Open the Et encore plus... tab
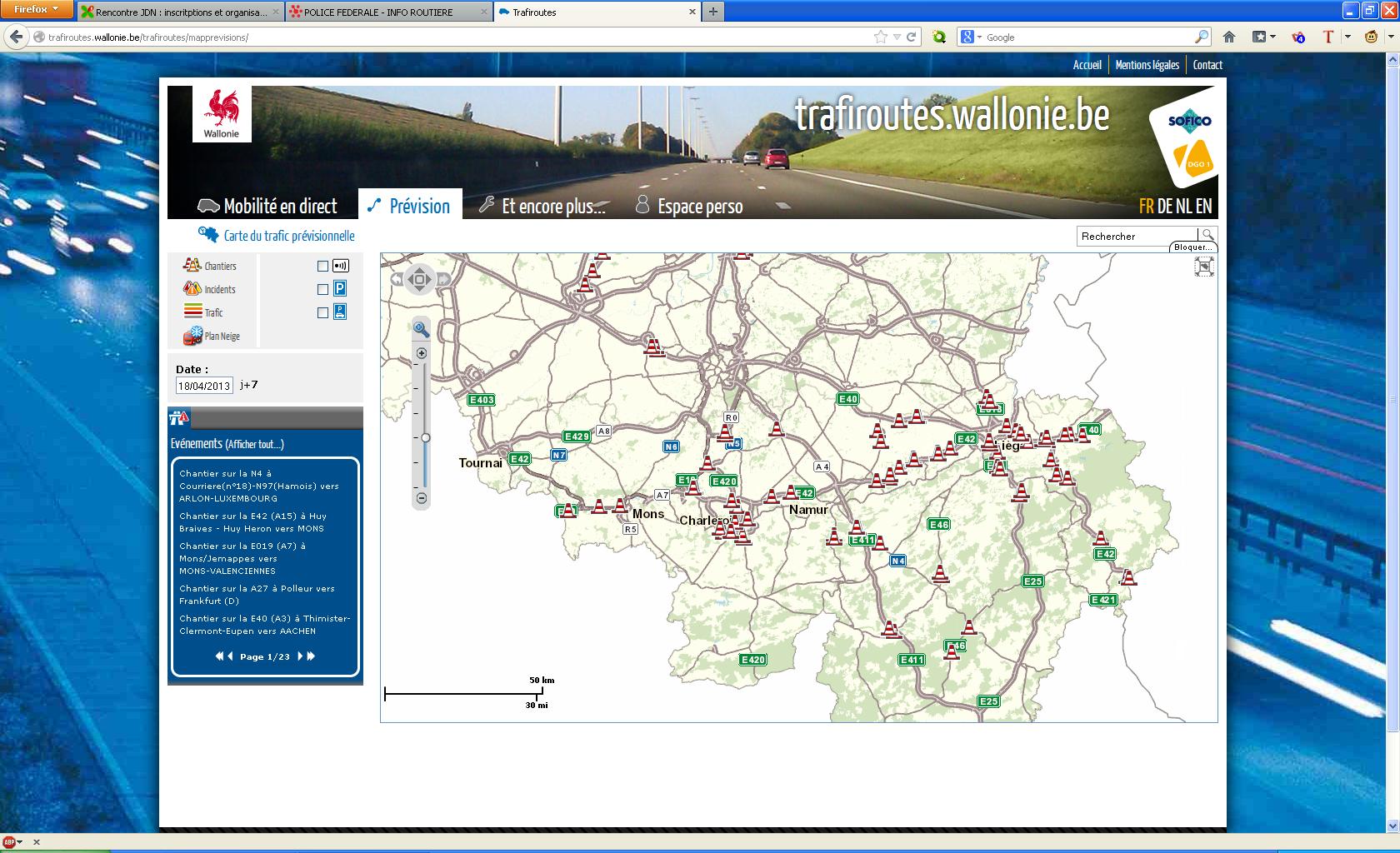 542,206
